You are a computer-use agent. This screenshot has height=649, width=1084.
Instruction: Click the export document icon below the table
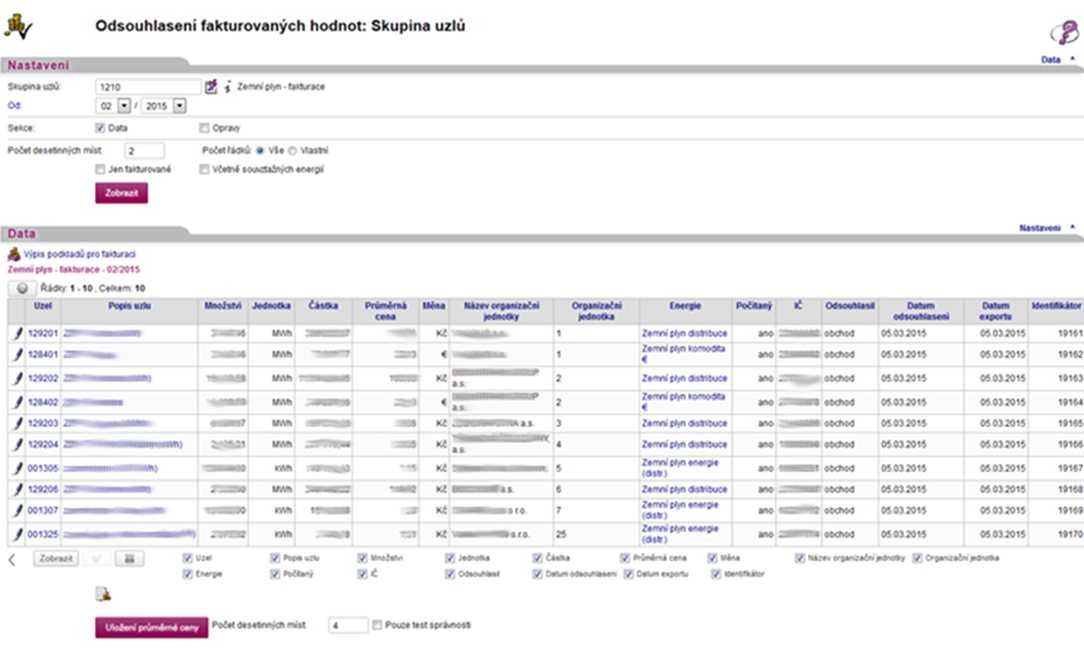pos(103,594)
